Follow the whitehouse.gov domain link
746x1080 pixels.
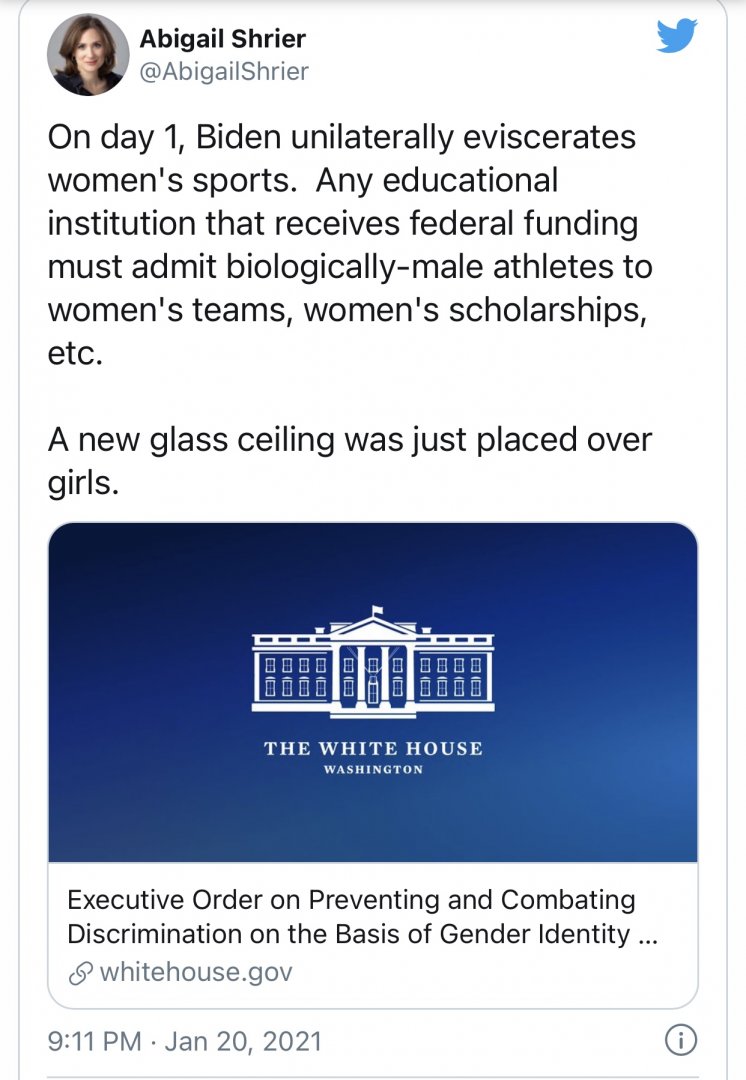click(x=196, y=971)
